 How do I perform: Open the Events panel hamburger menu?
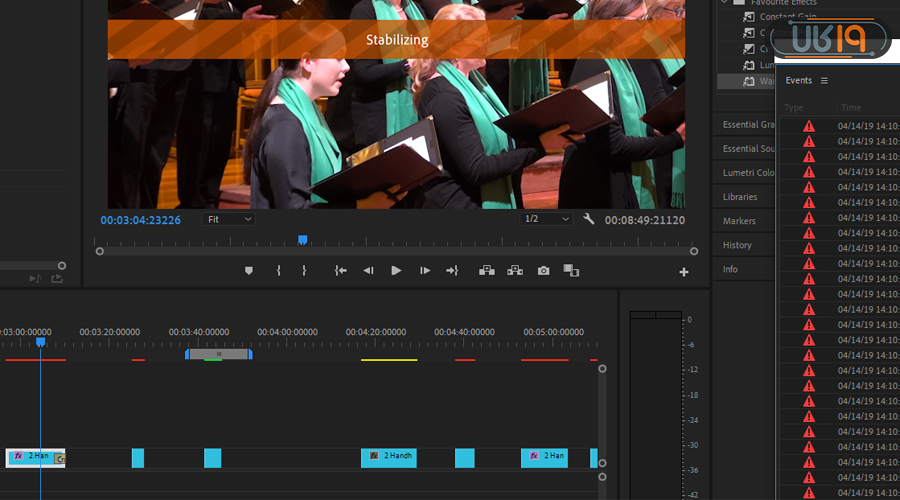pyautogui.click(x=824, y=81)
